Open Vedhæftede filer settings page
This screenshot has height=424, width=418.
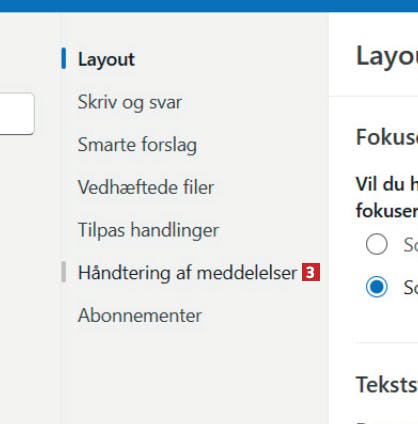146,187
